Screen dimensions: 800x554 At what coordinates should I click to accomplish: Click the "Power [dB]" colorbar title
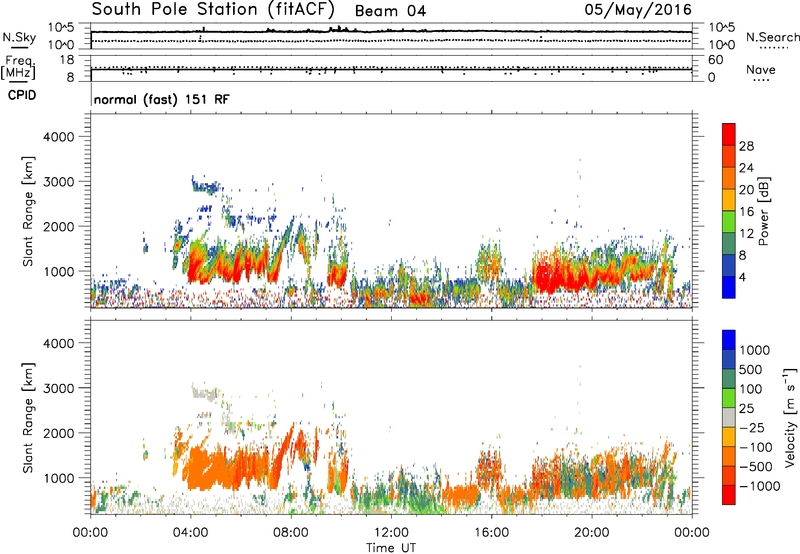[763, 211]
